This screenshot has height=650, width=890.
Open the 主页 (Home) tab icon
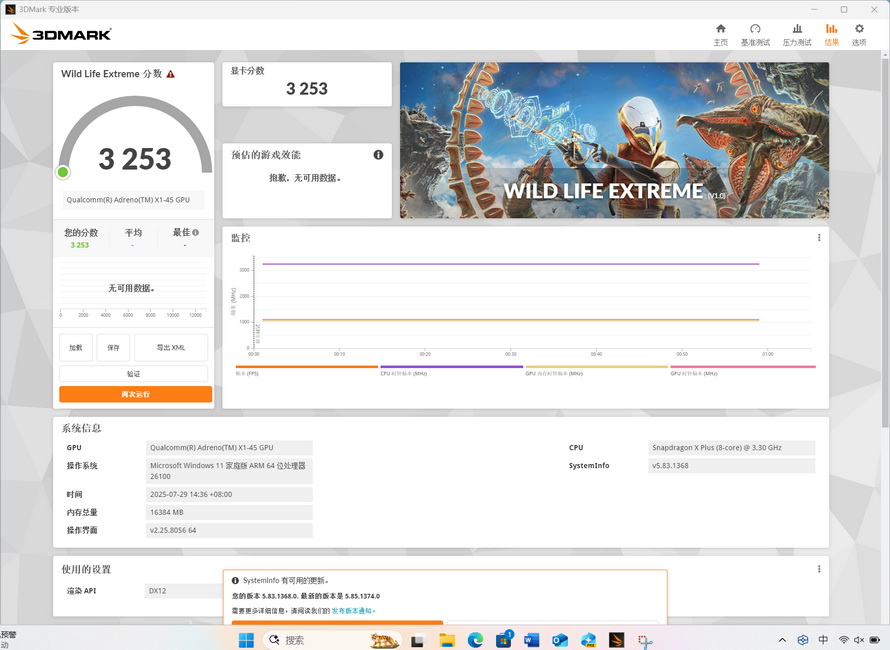pyautogui.click(x=720, y=34)
